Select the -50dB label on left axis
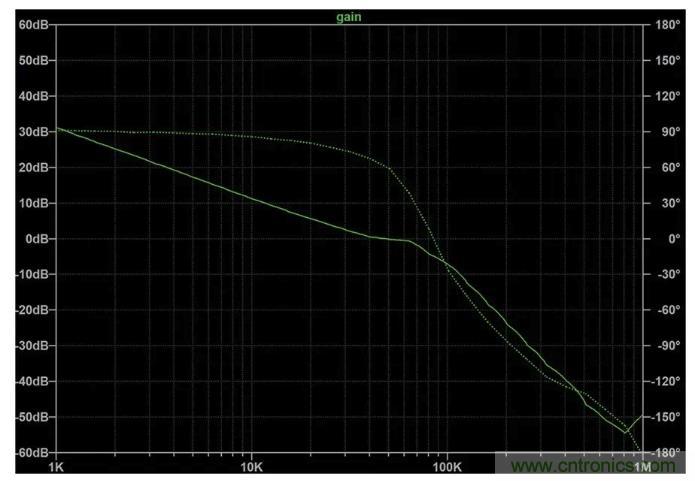Screen dimensions: 695x481 pos(31,417)
